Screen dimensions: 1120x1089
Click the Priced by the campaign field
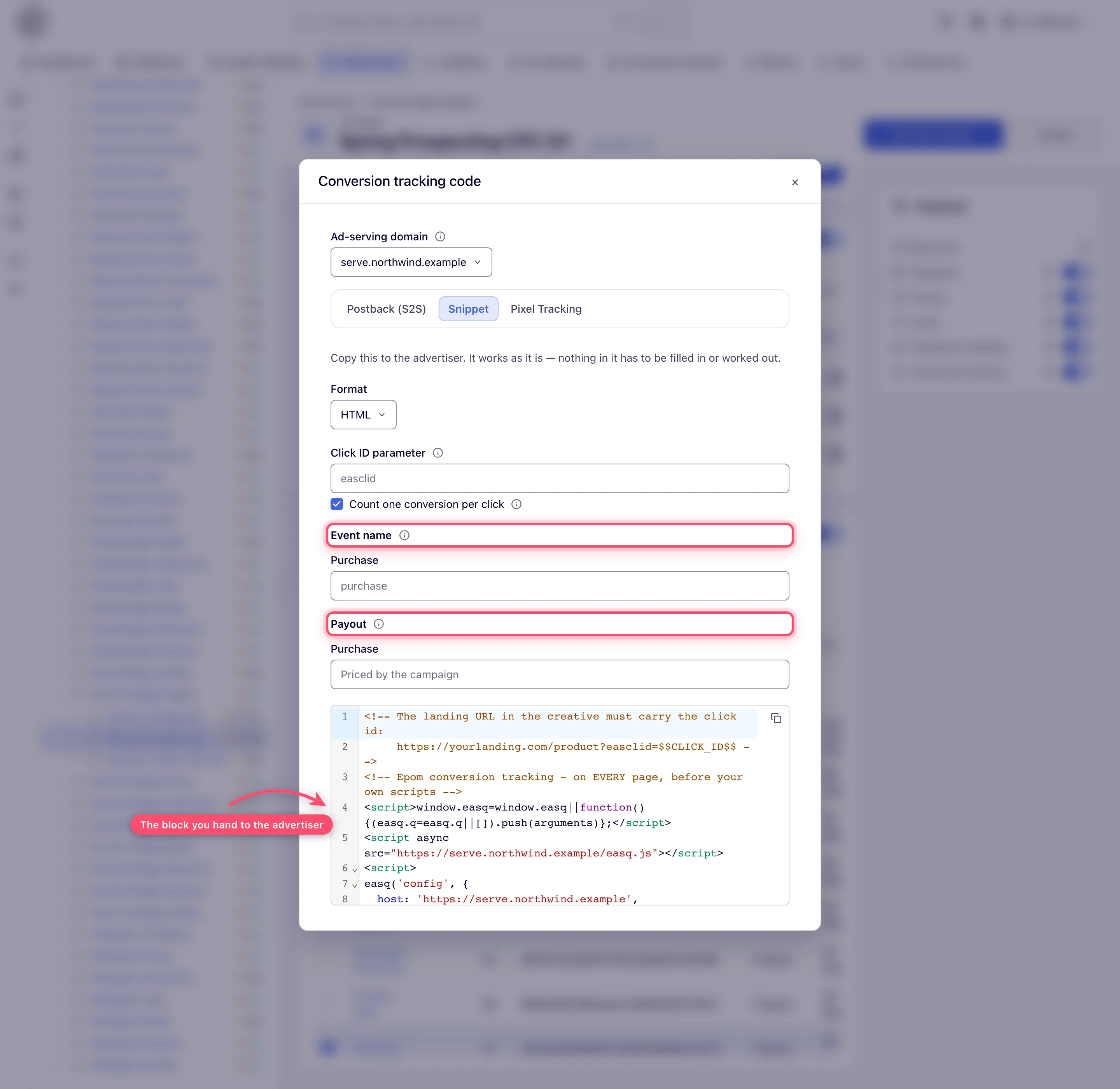coord(560,674)
